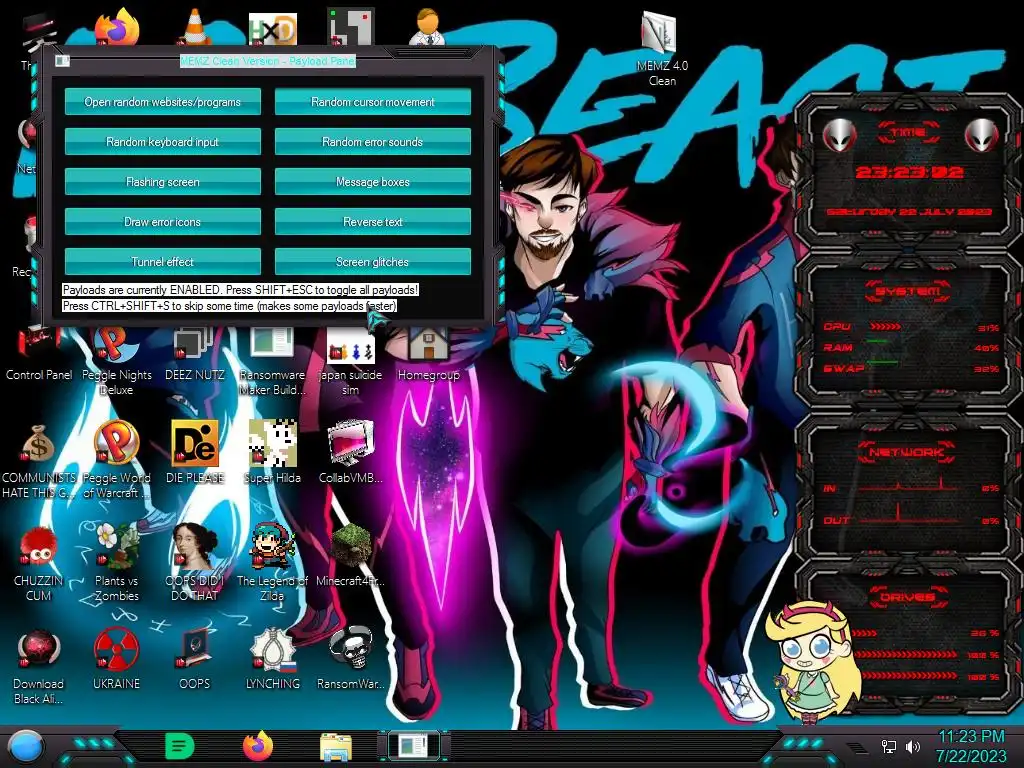Select the OOPS desktop icon

(x=195, y=658)
